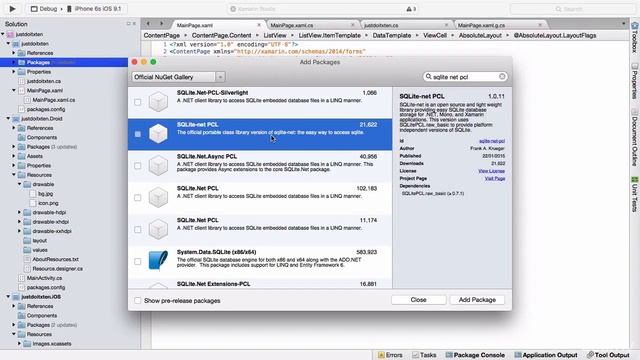Open the Unit Tests side panel
Image resolution: width=640 pixels, height=360 pixels.
pyautogui.click(x=635, y=194)
